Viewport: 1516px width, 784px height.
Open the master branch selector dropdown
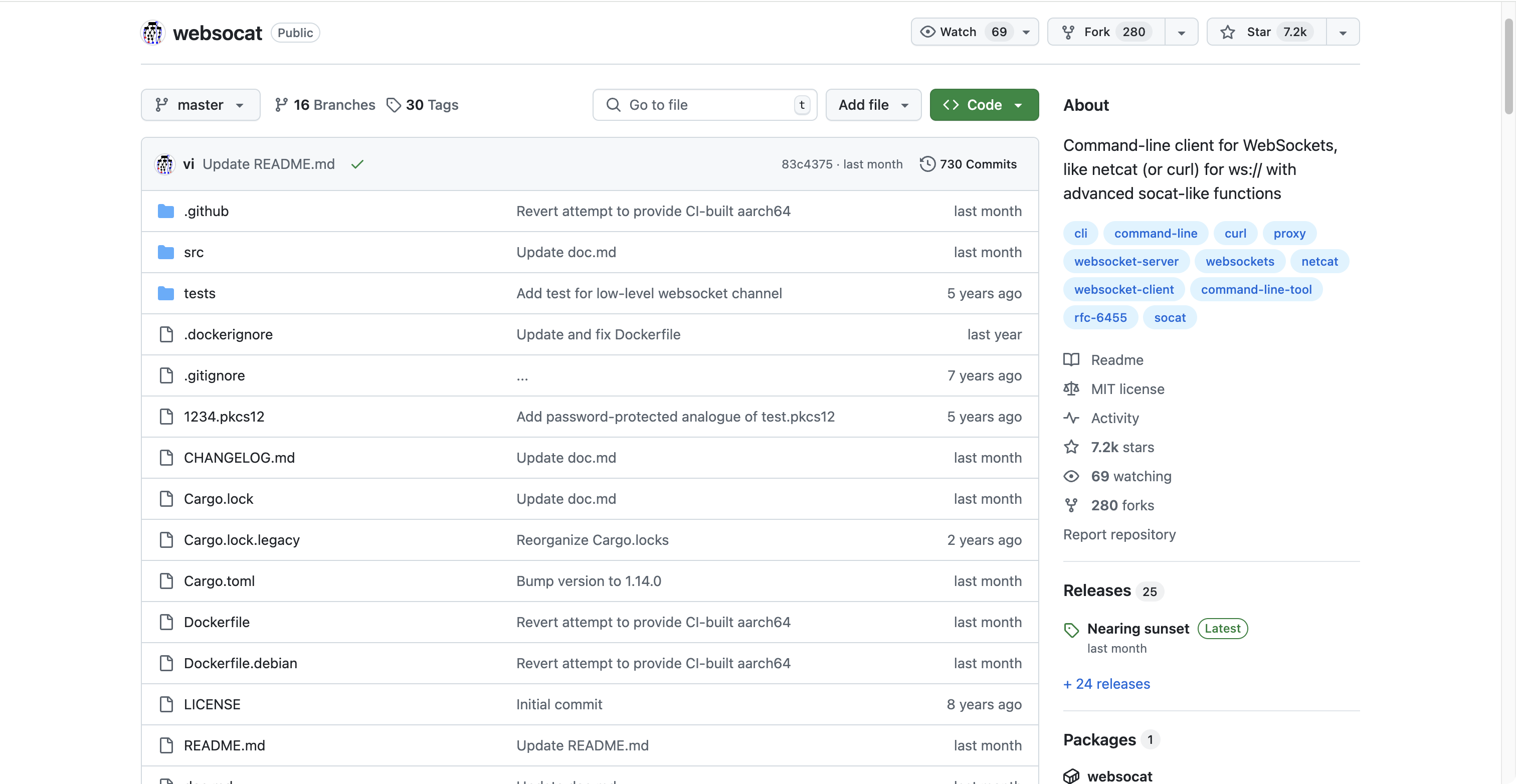click(200, 105)
